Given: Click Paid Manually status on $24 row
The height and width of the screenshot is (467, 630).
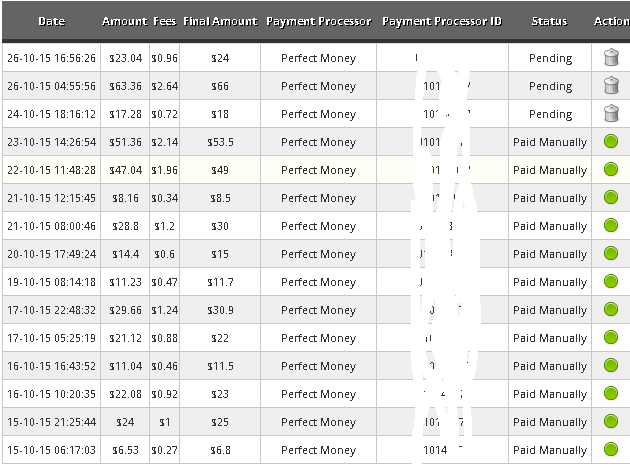Looking at the screenshot, I should [x=550, y=422].
